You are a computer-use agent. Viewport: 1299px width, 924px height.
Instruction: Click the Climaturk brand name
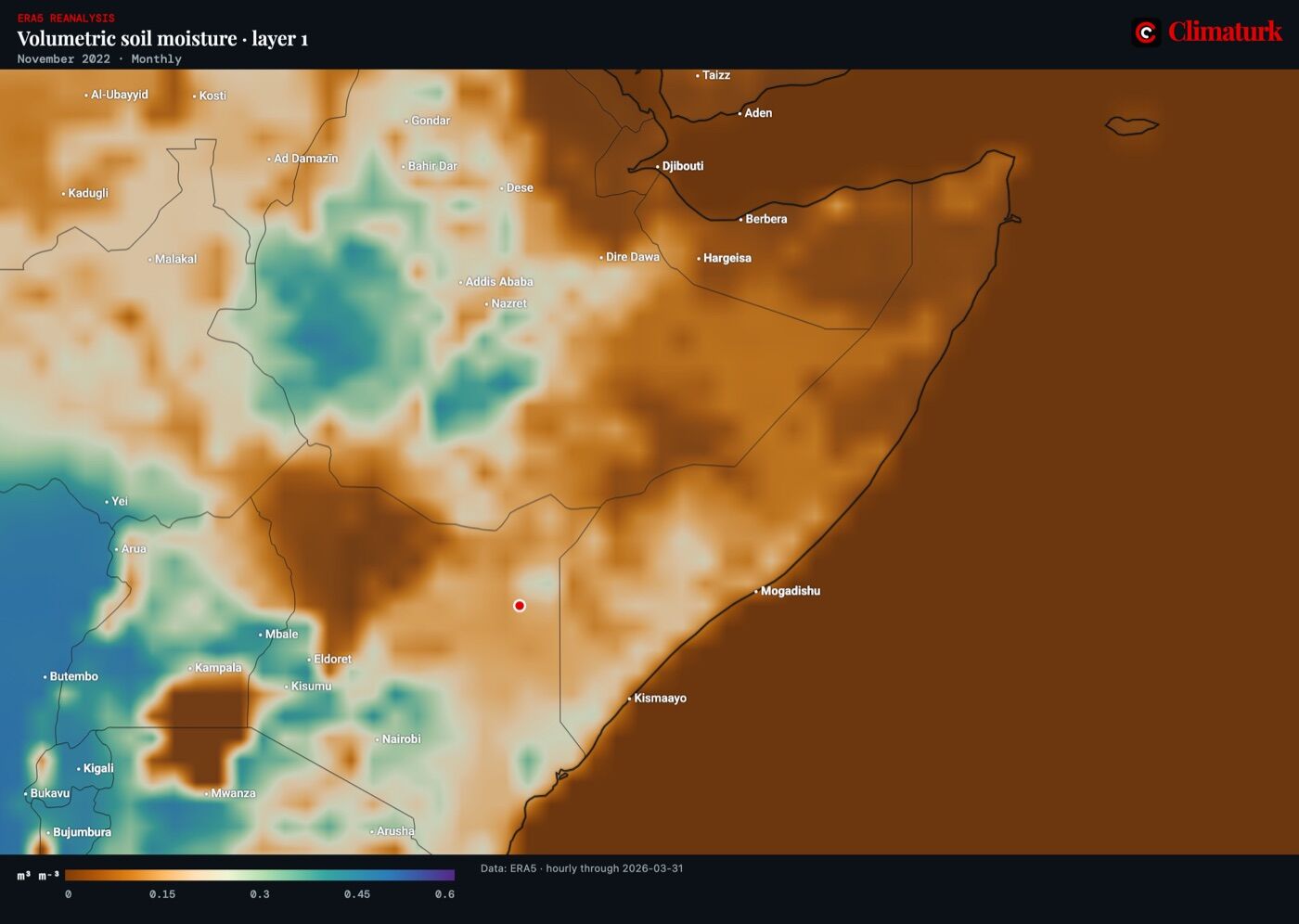pos(1225,32)
